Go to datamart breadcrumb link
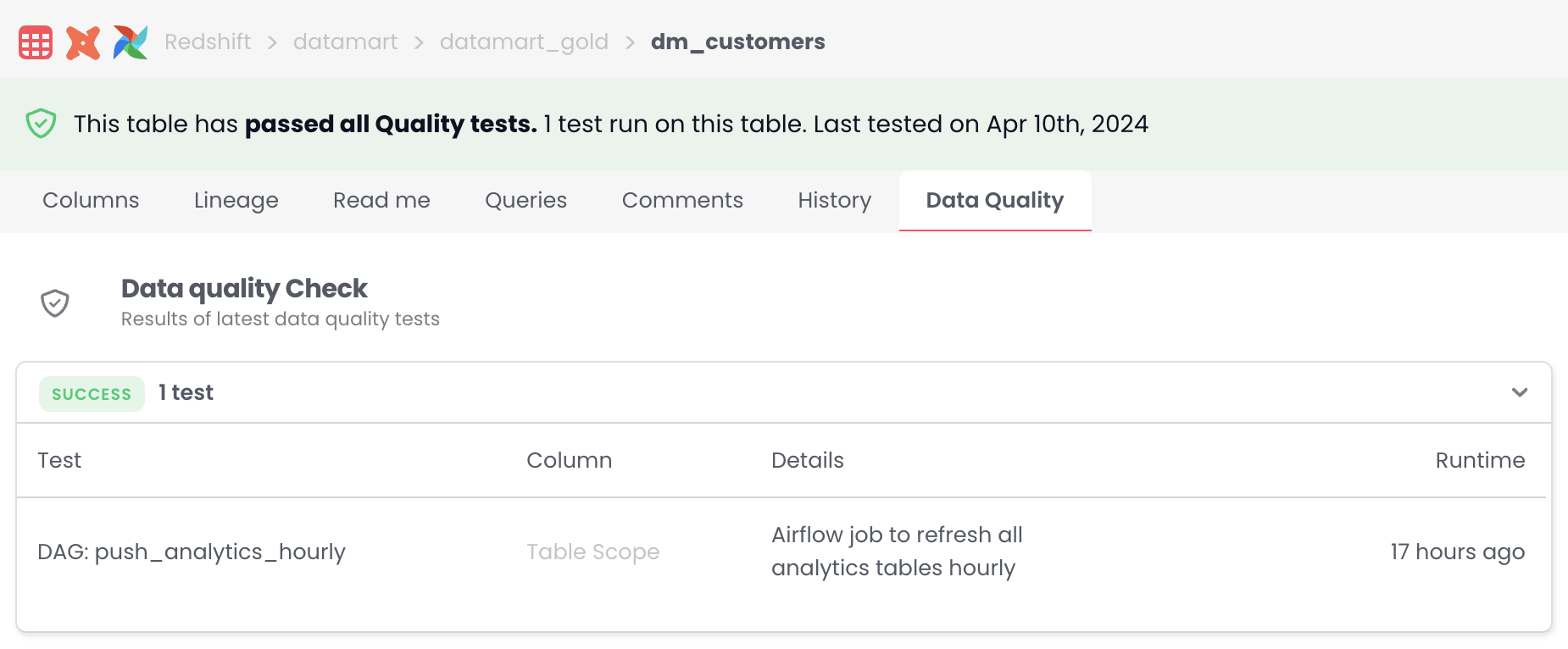 click(x=345, y=42)
